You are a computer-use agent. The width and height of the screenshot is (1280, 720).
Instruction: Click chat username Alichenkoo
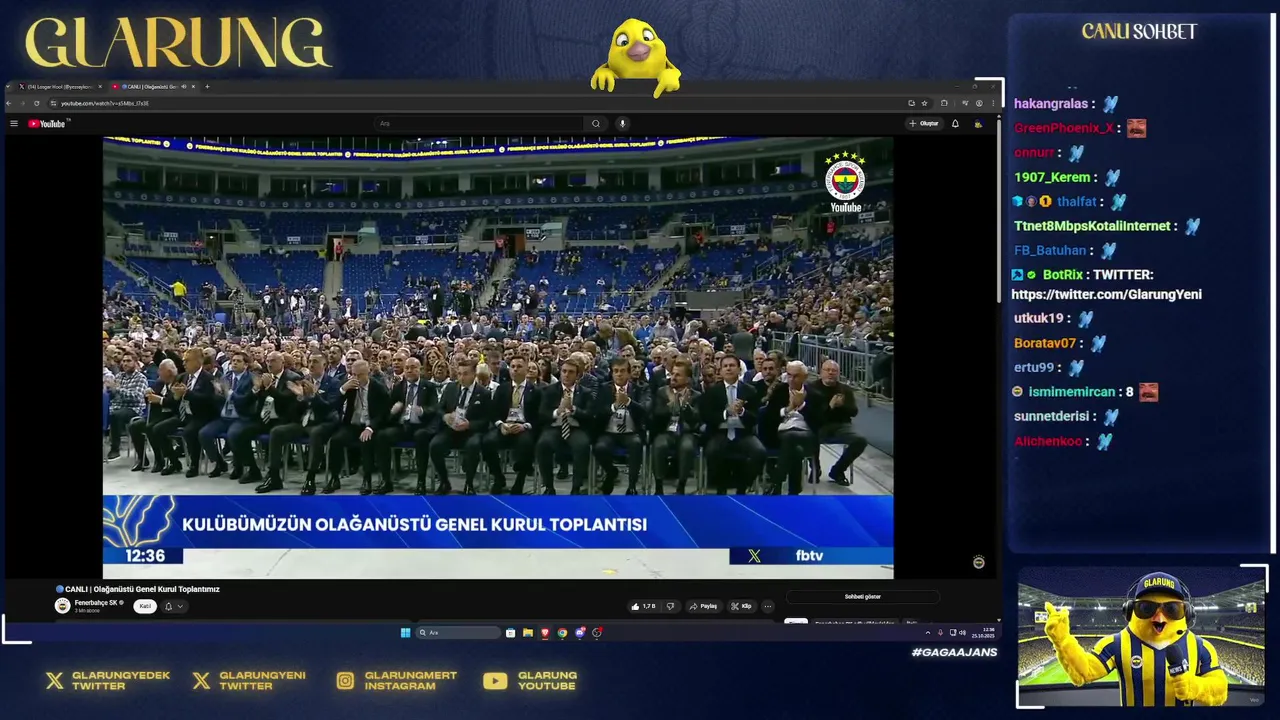[1048, 441]
